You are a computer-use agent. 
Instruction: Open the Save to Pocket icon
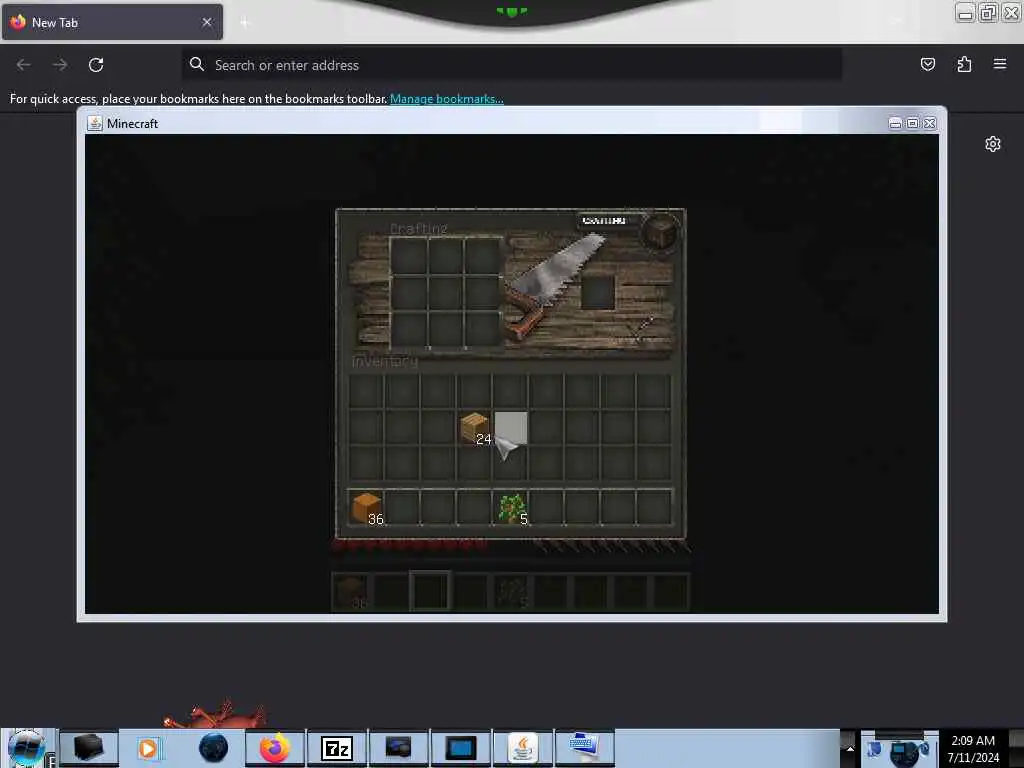927,64
